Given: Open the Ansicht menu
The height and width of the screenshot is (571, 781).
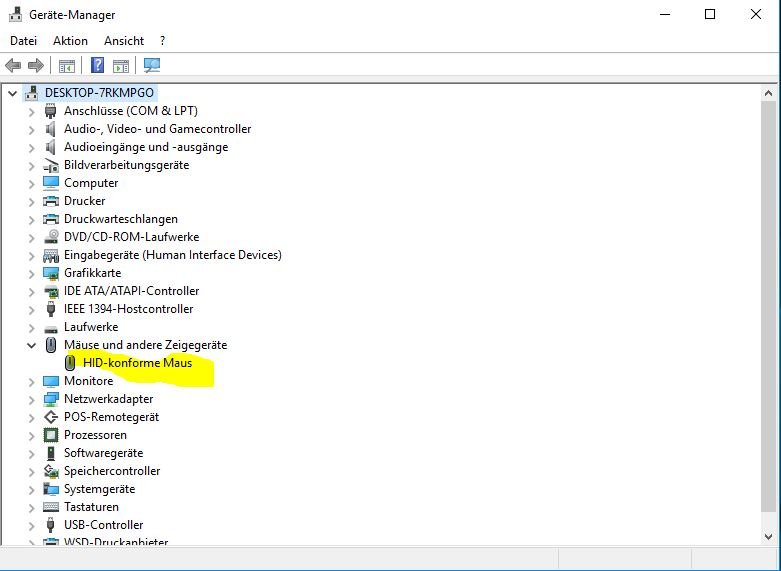Looking at the screenshot, I should [x=124, y=41].
